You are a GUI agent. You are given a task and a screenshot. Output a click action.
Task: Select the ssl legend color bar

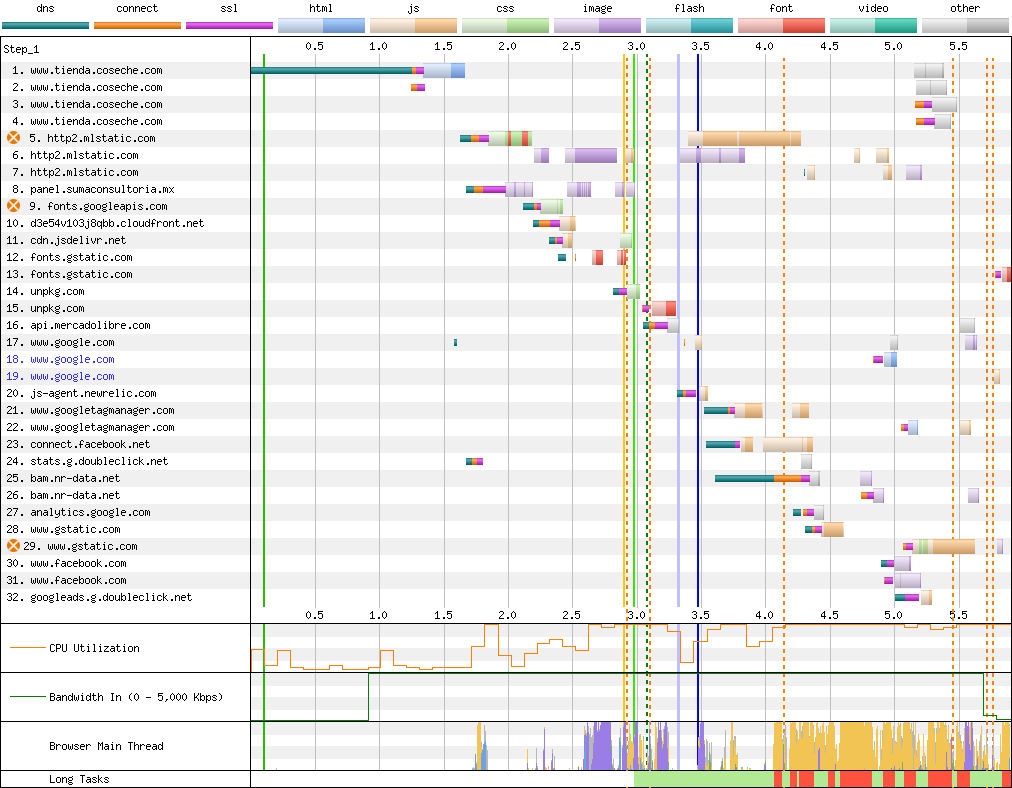[229, 25]
